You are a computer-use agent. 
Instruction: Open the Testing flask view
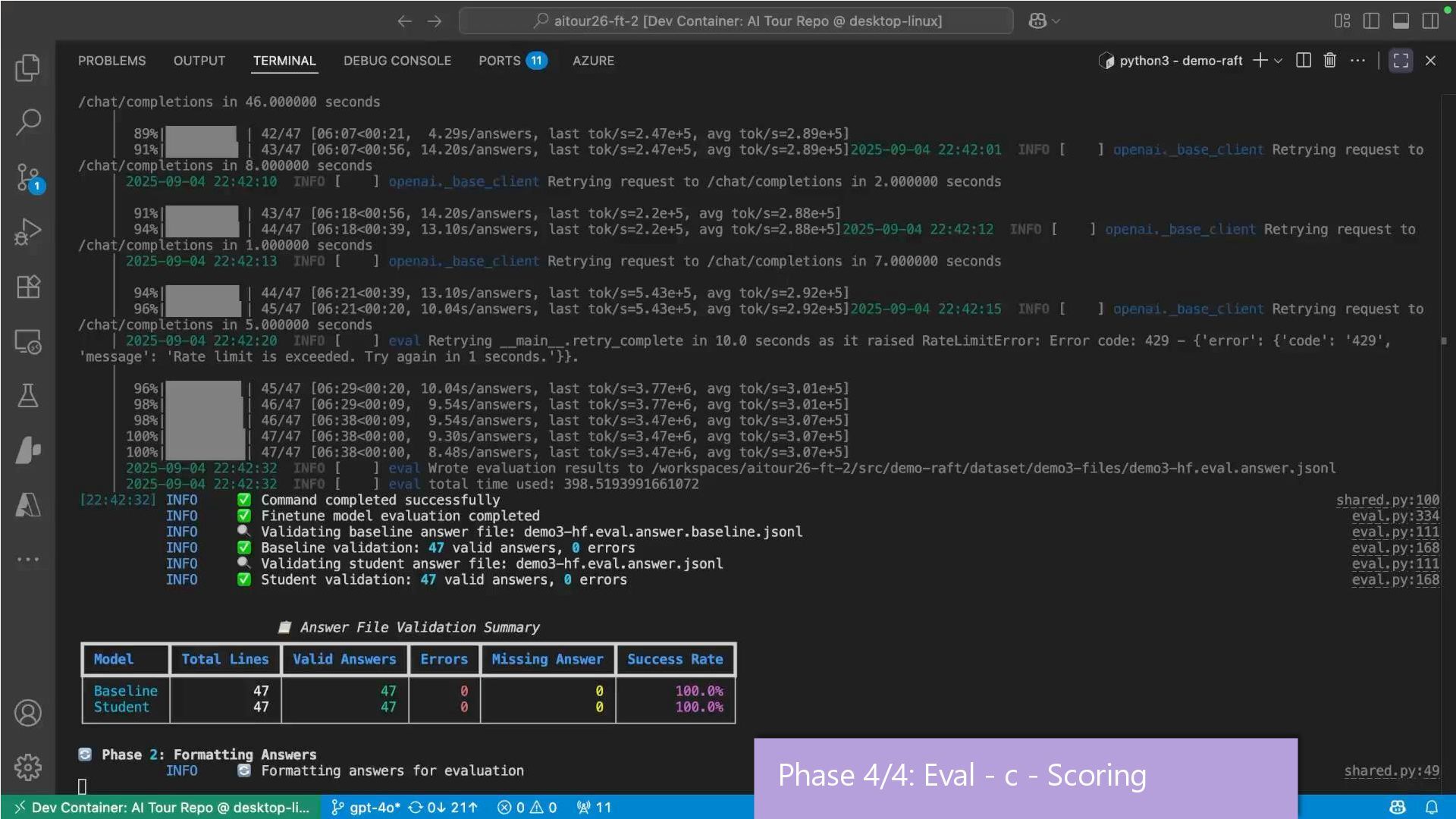28,395
